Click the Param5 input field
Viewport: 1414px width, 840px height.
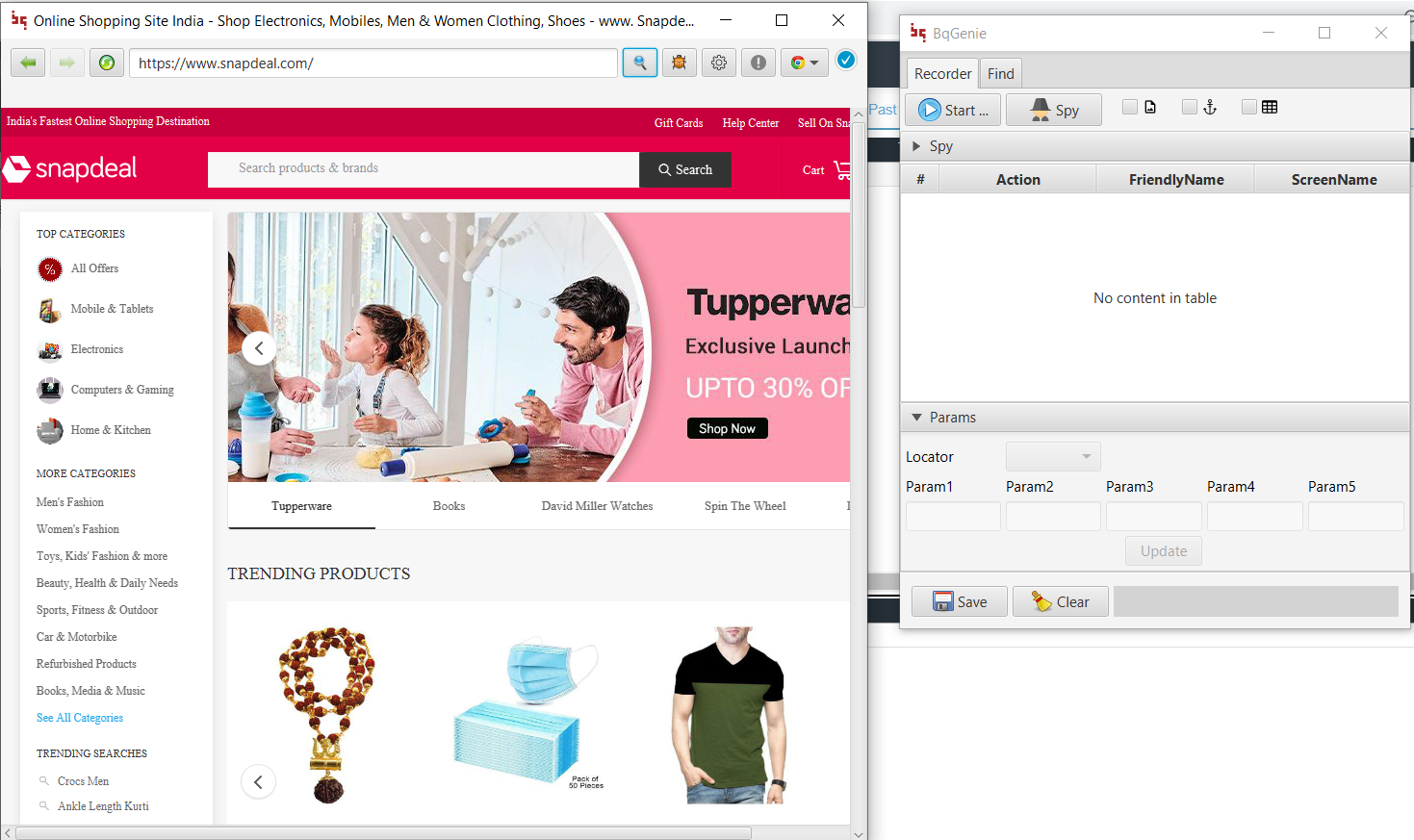coord(1355,516)
